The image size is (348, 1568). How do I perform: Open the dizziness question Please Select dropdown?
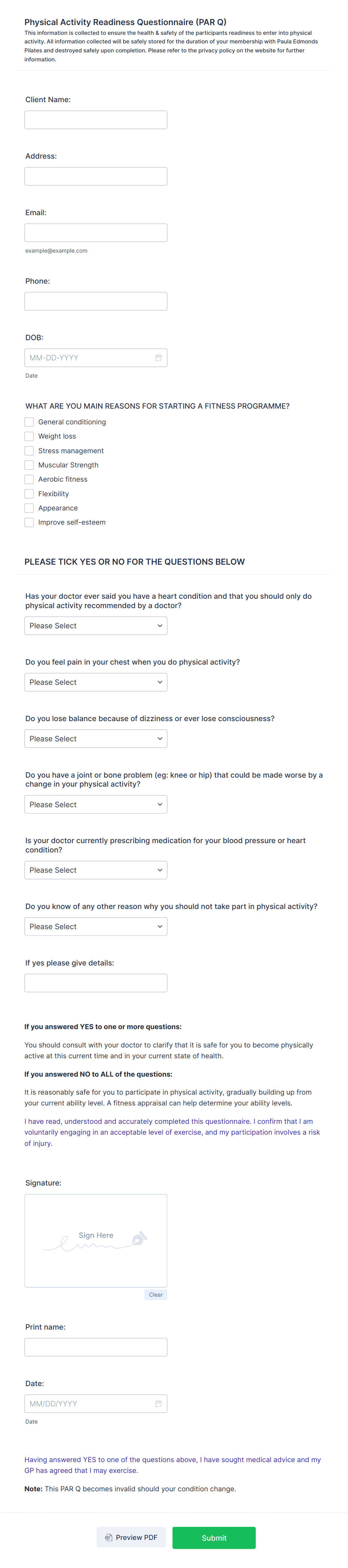(x=95, y=738)
